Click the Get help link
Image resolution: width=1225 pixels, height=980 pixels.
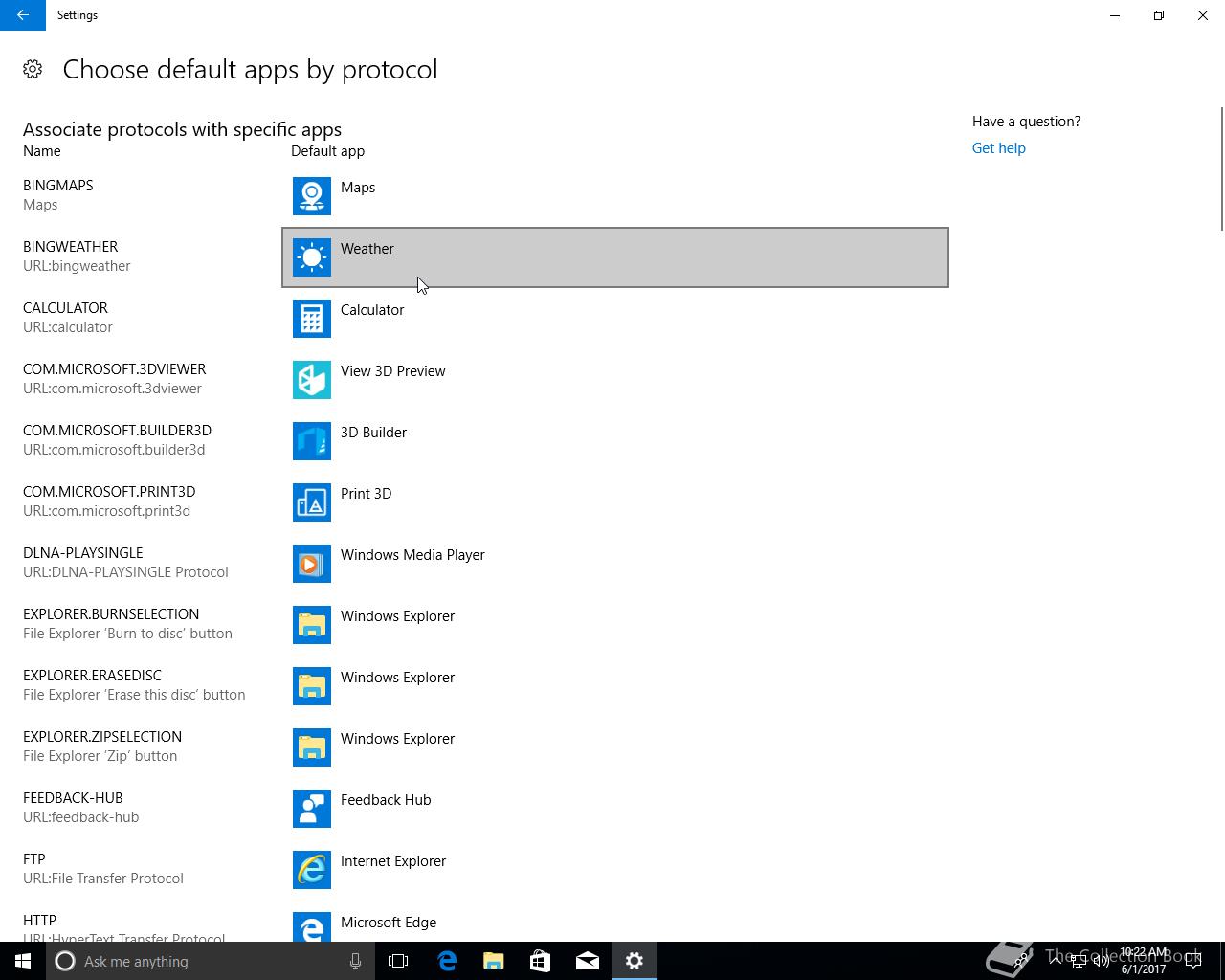tap(998, 148)
